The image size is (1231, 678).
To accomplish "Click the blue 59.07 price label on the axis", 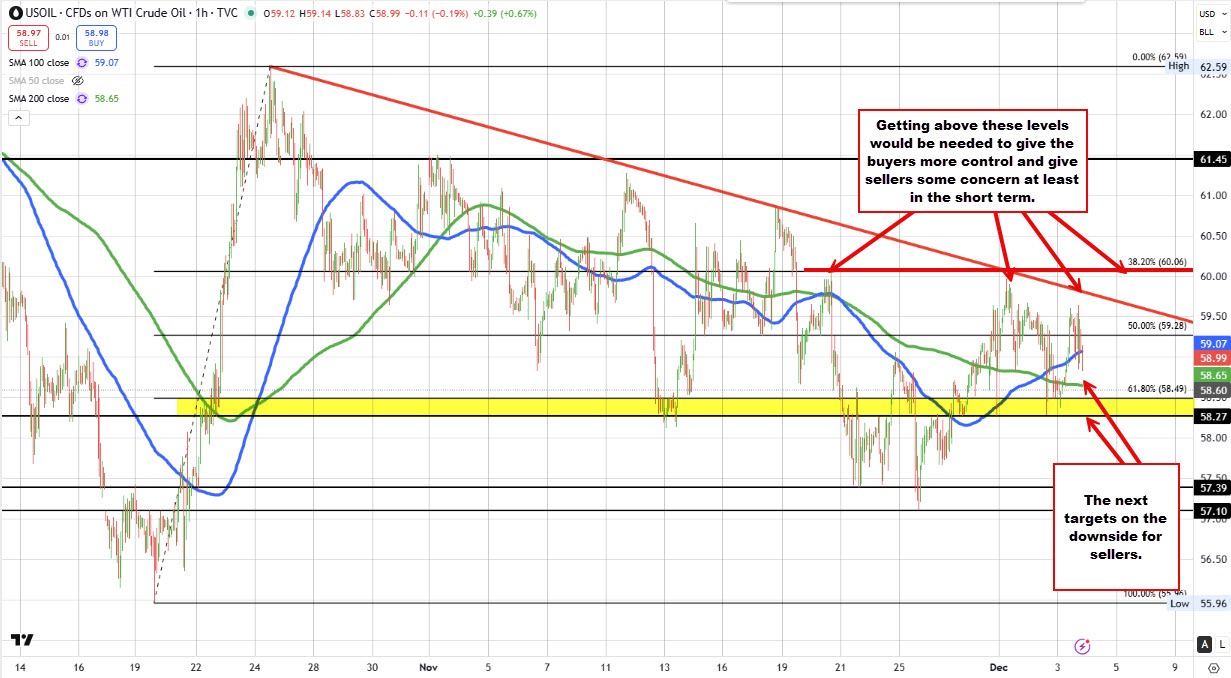I will pyautogui.click(x=1211, y=343).
